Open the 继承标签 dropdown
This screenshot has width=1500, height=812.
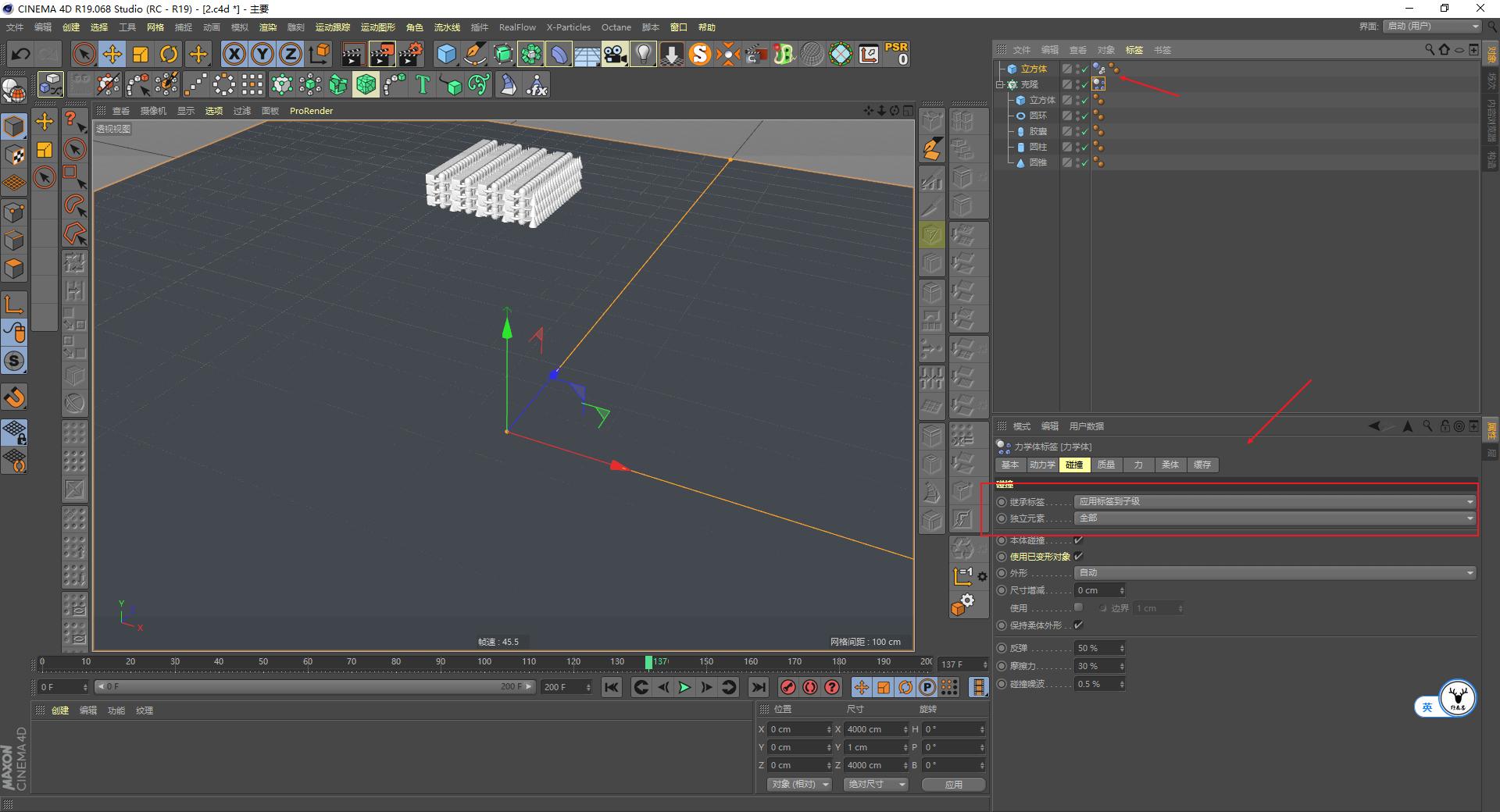(1273, 501)
